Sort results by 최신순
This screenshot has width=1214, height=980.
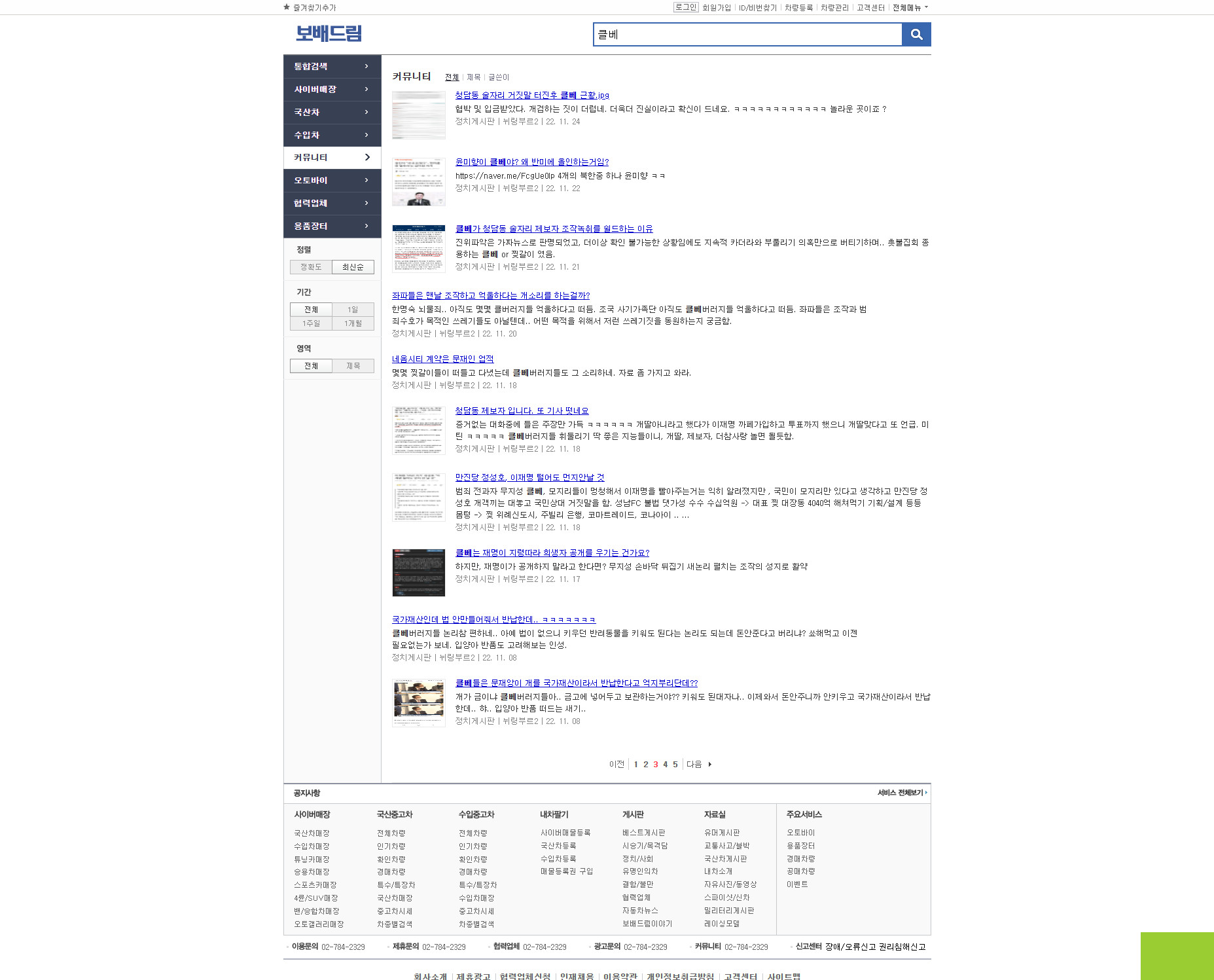353,267
